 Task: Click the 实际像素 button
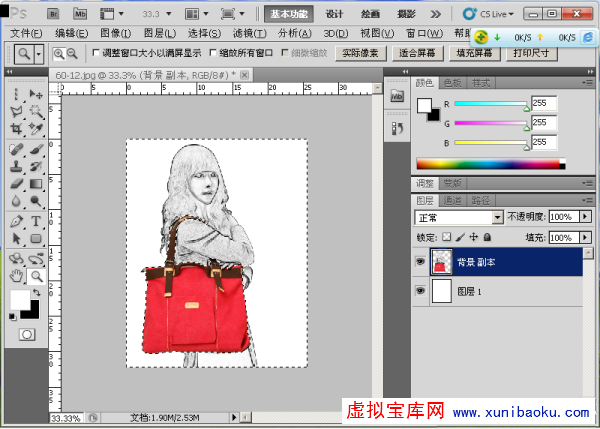360,54
